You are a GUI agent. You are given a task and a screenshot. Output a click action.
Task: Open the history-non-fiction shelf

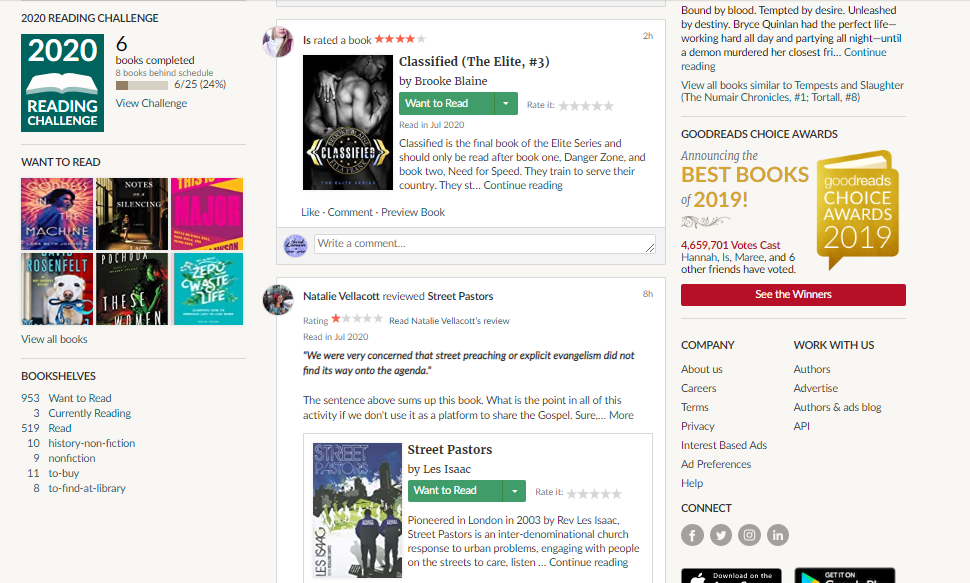coord(92,443)
